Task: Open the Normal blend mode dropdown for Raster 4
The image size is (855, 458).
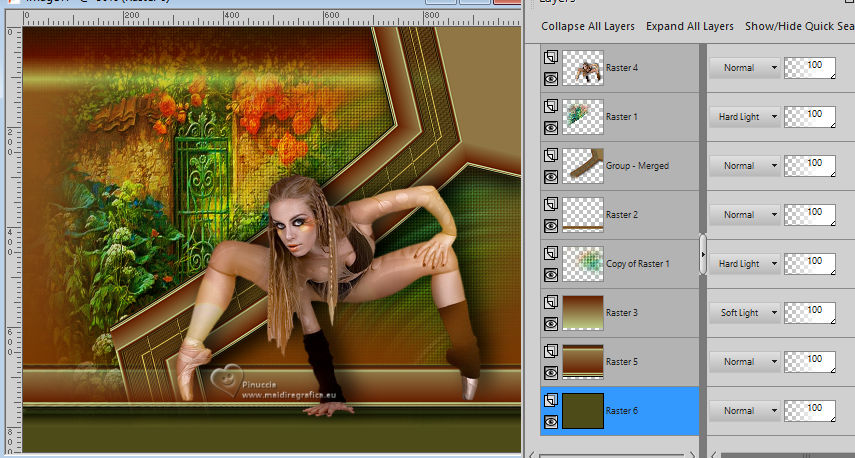Action: click(744, 68)
